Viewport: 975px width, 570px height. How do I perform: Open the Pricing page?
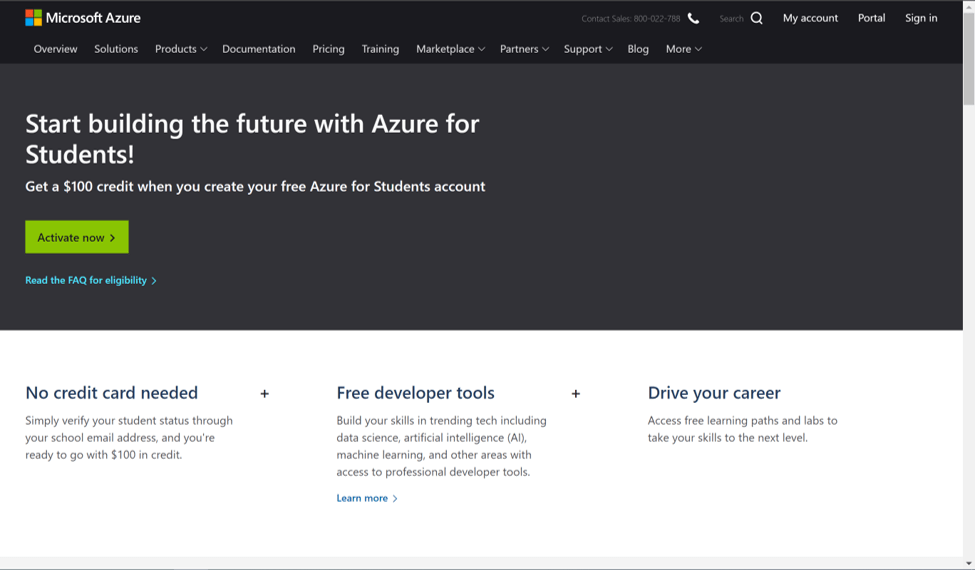coord(328,49)
